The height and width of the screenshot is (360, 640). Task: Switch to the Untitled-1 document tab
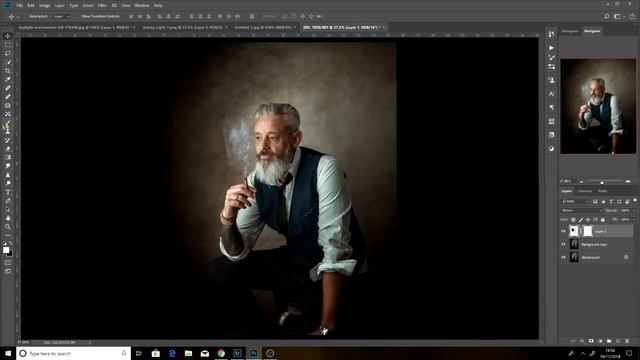(x=263, y=27)
